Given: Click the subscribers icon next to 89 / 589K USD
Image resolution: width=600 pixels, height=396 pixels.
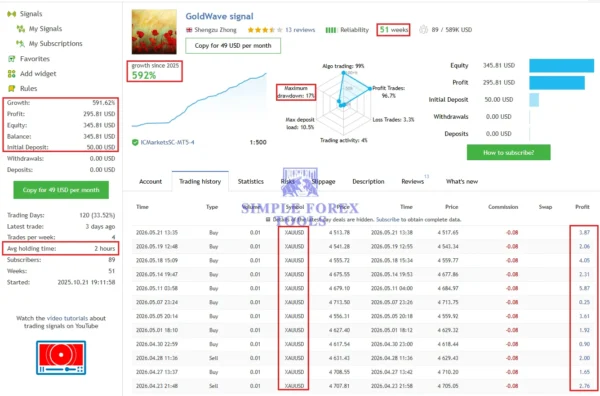Looking at the screenshot, I should click(423, 29).
